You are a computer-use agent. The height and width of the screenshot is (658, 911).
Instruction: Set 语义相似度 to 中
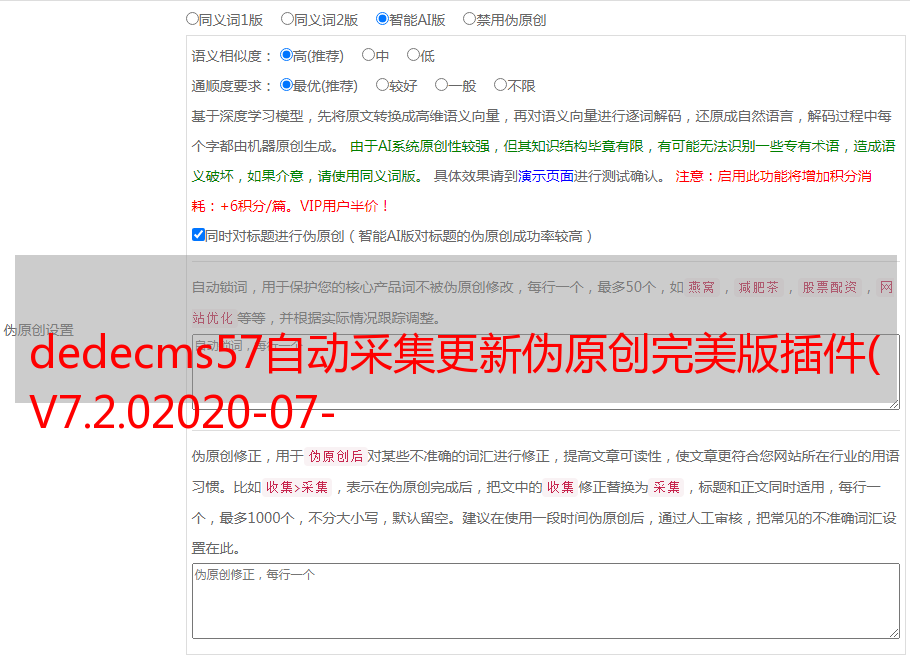(x=368, y=55)
